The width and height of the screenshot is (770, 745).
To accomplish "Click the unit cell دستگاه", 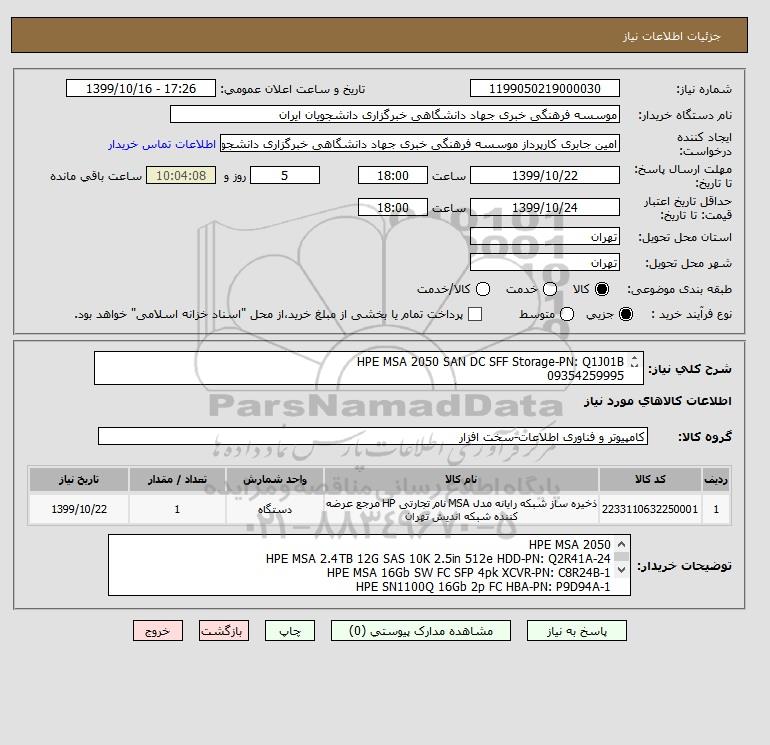I will tap(275, 509).
